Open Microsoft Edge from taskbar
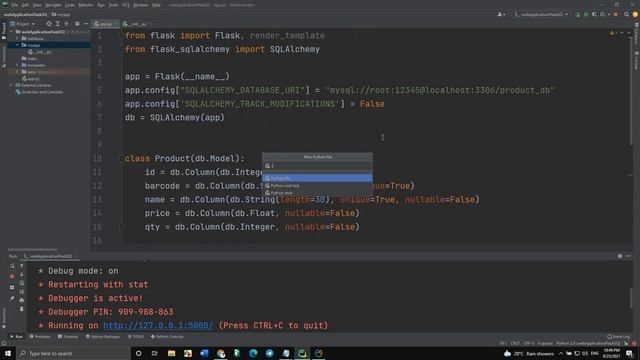 click(x=253, y=353)
